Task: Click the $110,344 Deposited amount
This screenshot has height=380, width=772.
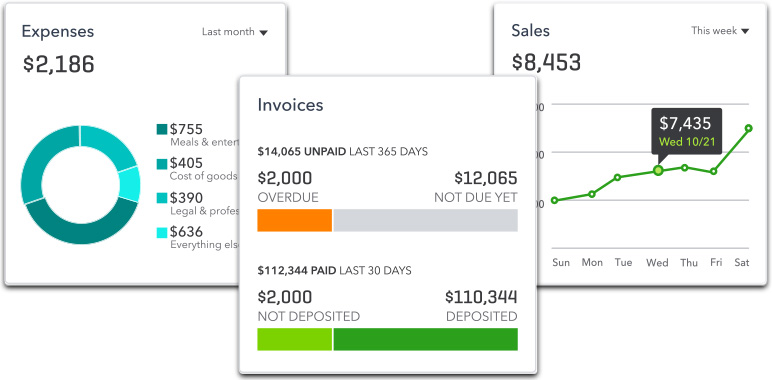Action: point(481,297)
